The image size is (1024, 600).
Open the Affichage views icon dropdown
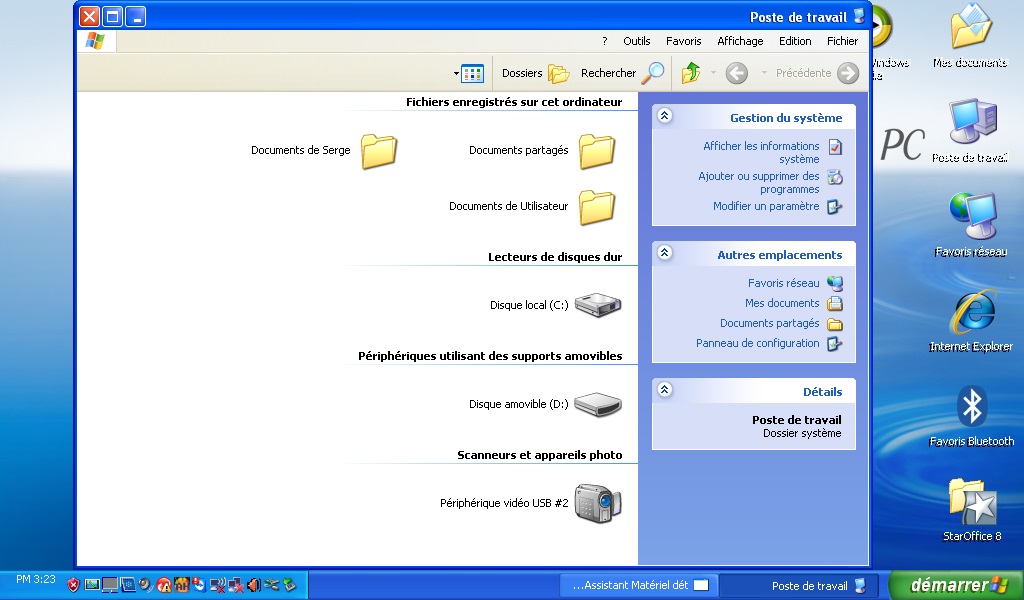click(x=468, y=73)
